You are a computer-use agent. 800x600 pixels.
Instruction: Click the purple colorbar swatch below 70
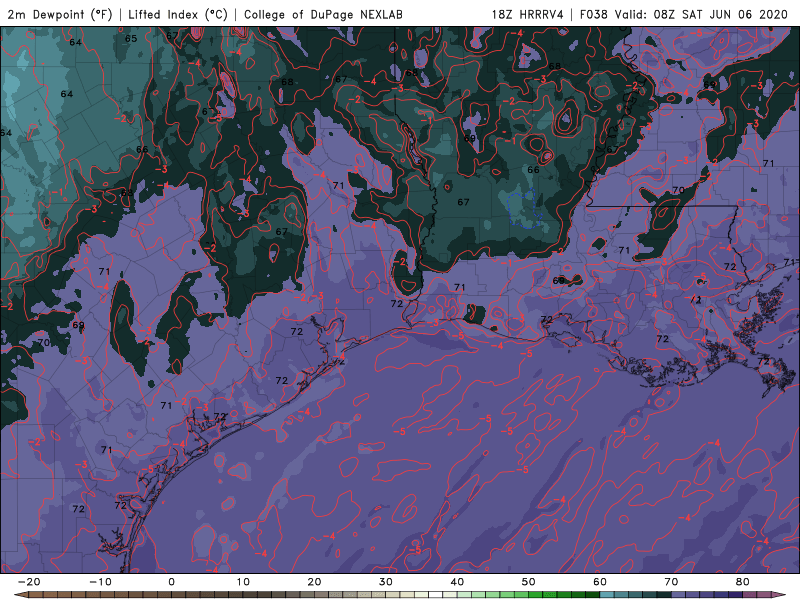click(x=679, y=595)
